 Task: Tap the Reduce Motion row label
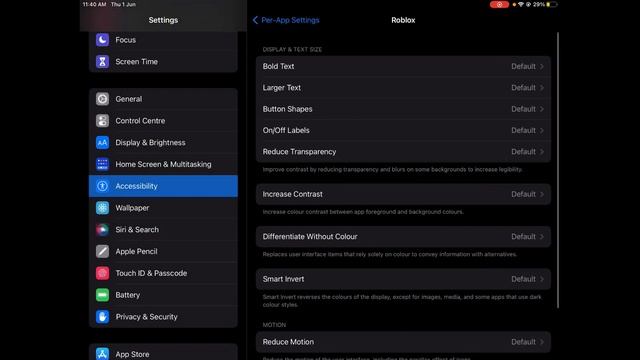click(x=288, y=342)
